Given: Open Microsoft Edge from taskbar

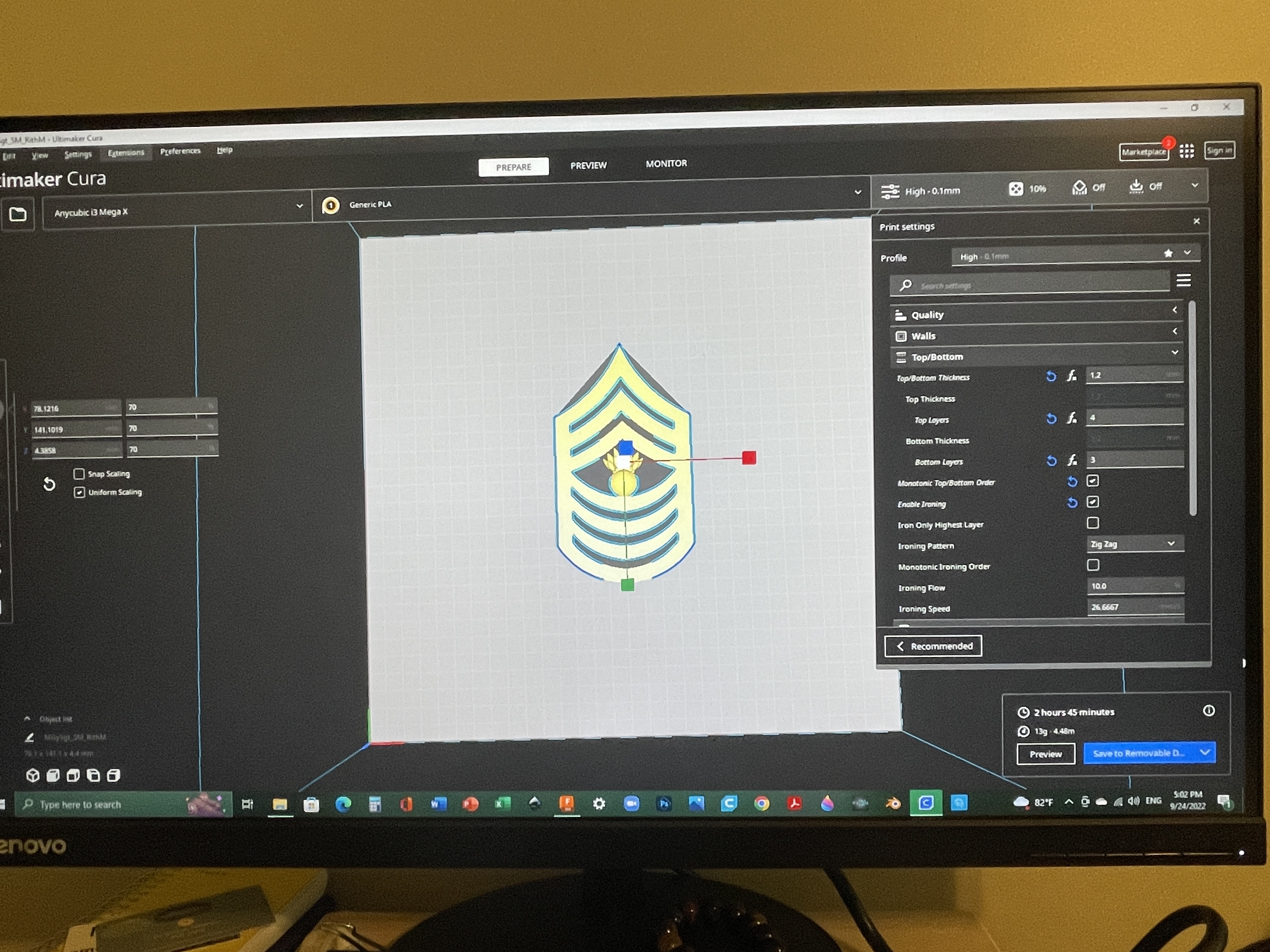Looking at the screenshot, I should point(343,804).
